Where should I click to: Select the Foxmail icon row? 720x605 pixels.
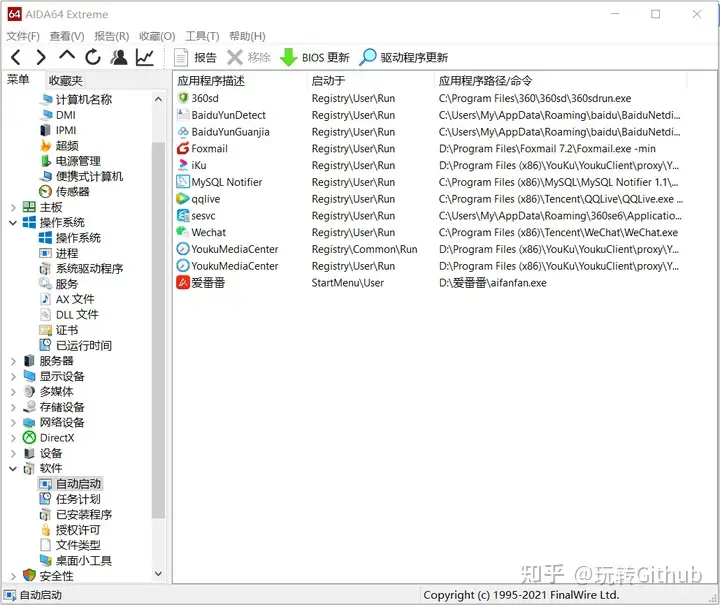coord(429,149)
